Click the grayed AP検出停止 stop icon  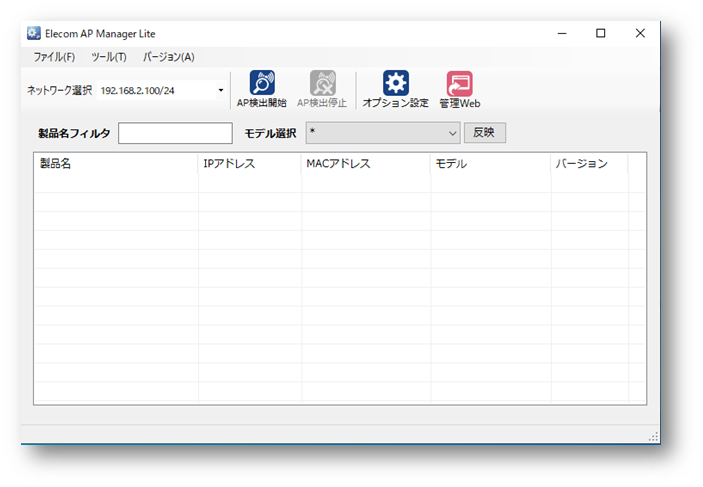coord(322,89)
